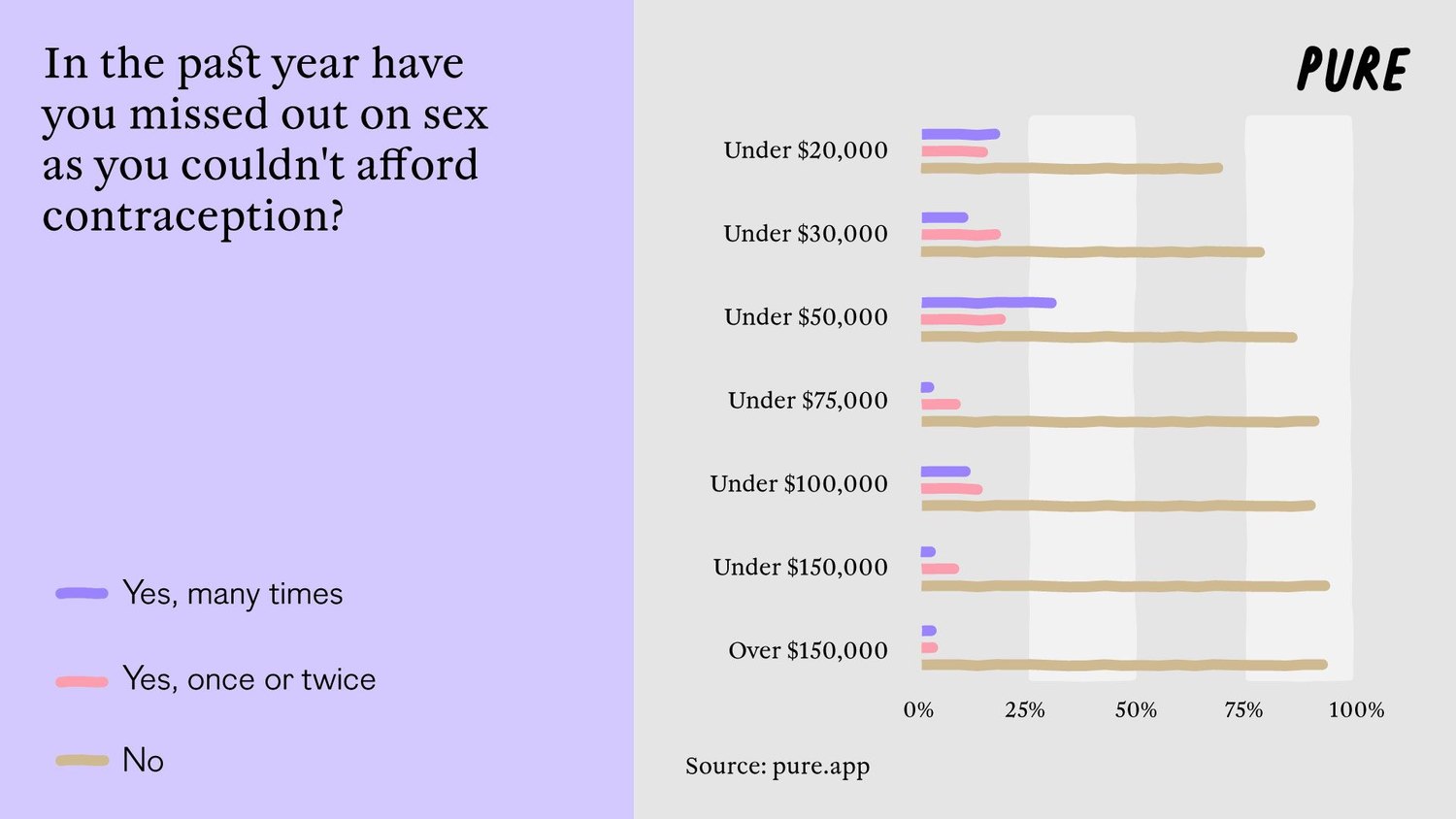Click the purple 'Yes, many times' legend swatch

82,593
